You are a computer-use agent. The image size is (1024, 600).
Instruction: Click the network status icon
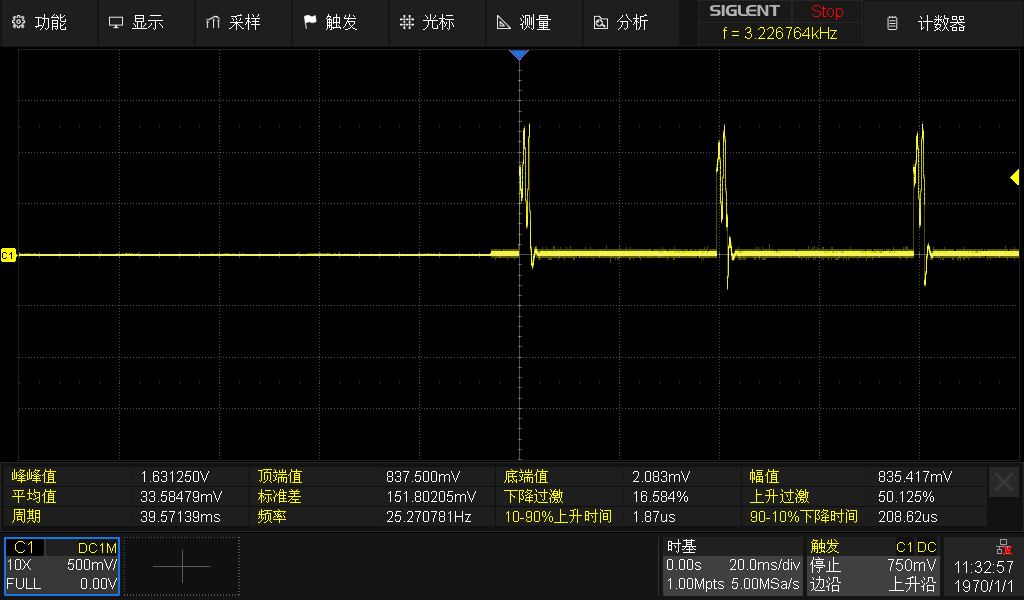point(1002,547)
